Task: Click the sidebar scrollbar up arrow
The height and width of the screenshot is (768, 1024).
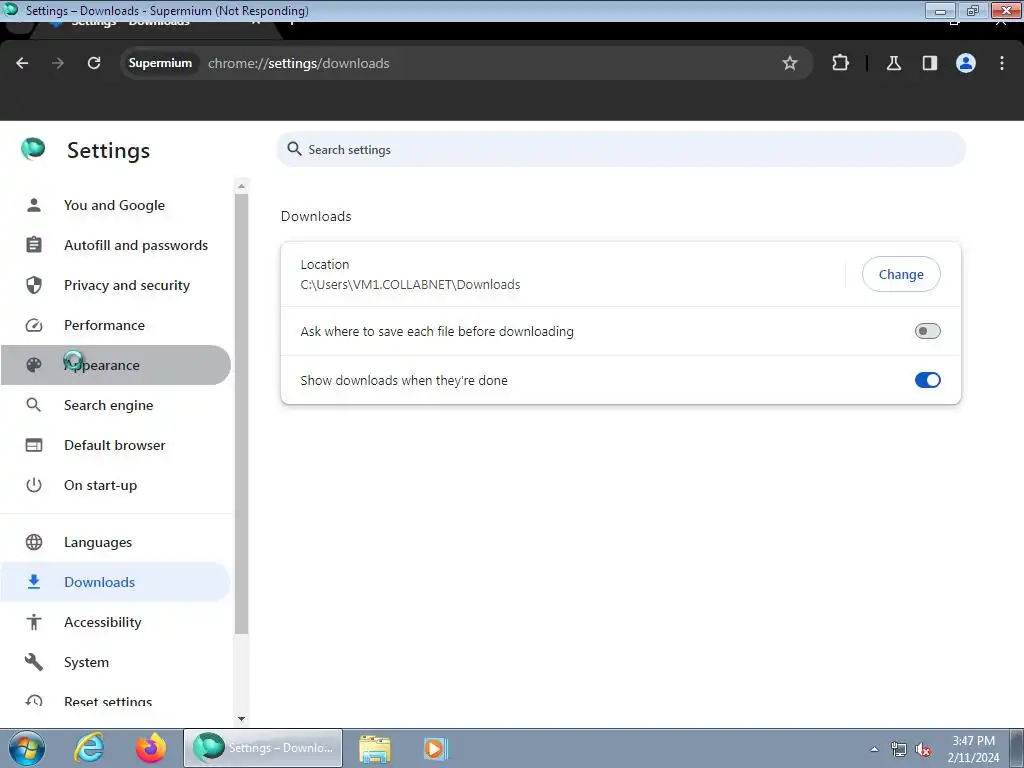Action: pyautogui.click(x=242, y=186)
